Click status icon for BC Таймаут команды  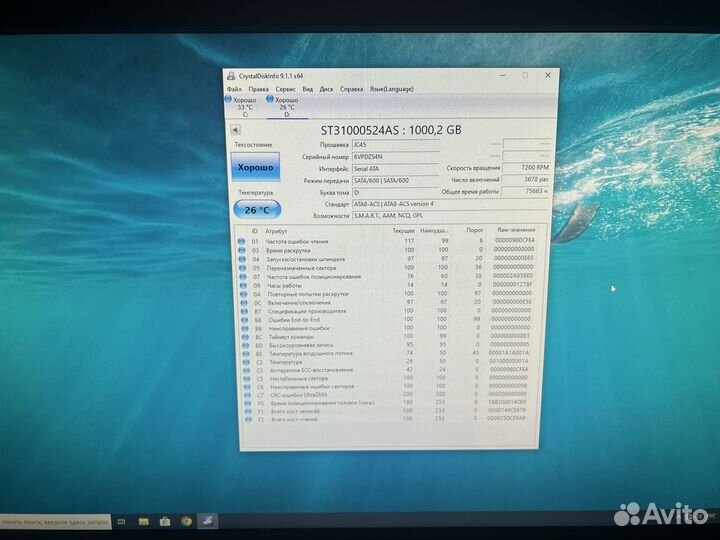(246, 337)
